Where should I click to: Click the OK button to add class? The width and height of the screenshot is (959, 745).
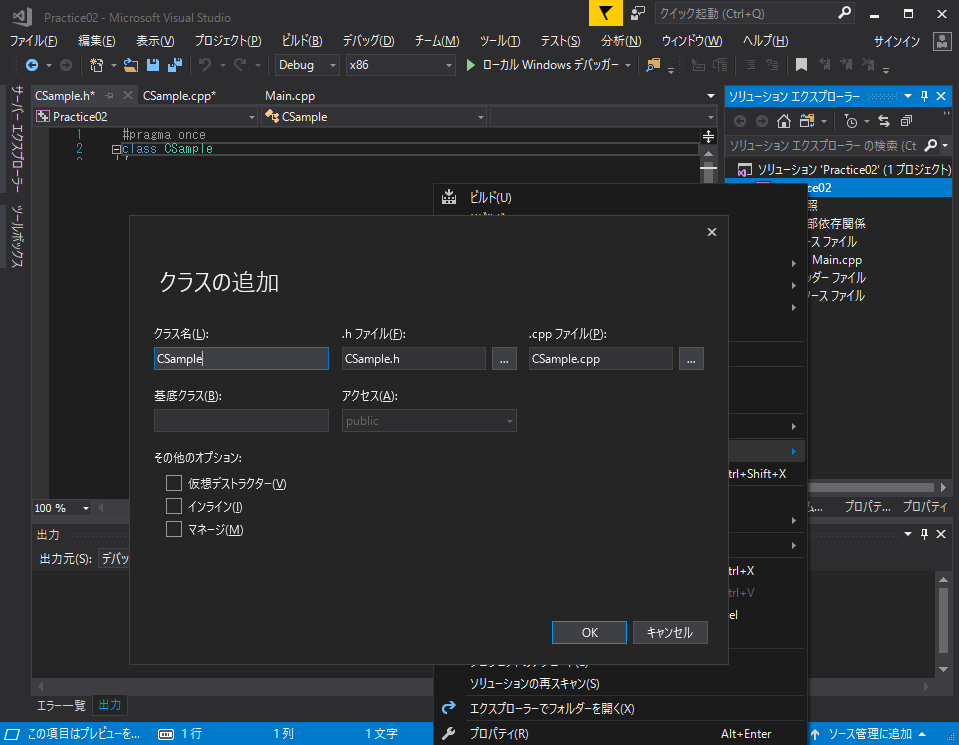tap(589, 632)
